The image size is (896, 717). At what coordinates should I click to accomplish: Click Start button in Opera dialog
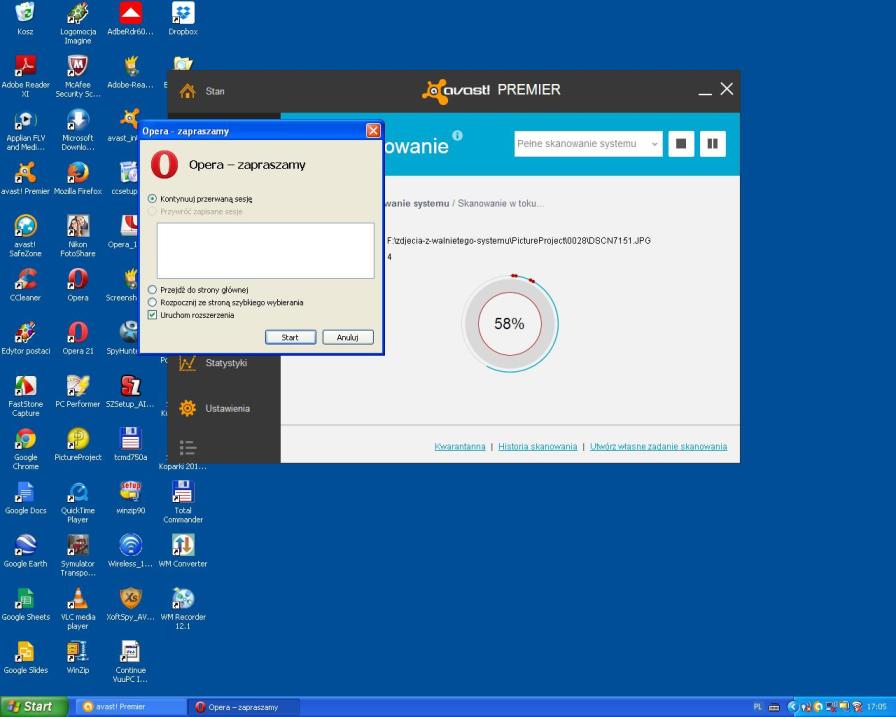[290, 337]
